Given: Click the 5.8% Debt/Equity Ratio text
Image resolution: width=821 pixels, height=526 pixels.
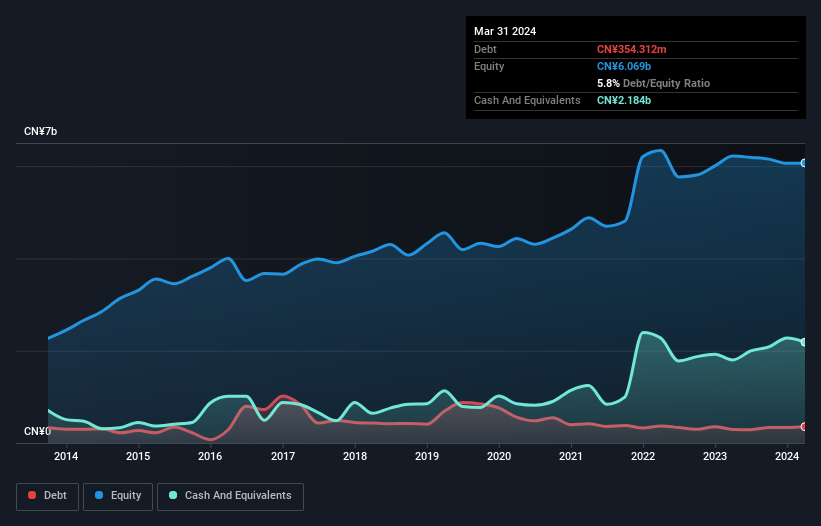Looking at the screenshot, I should tap(653, 83).
